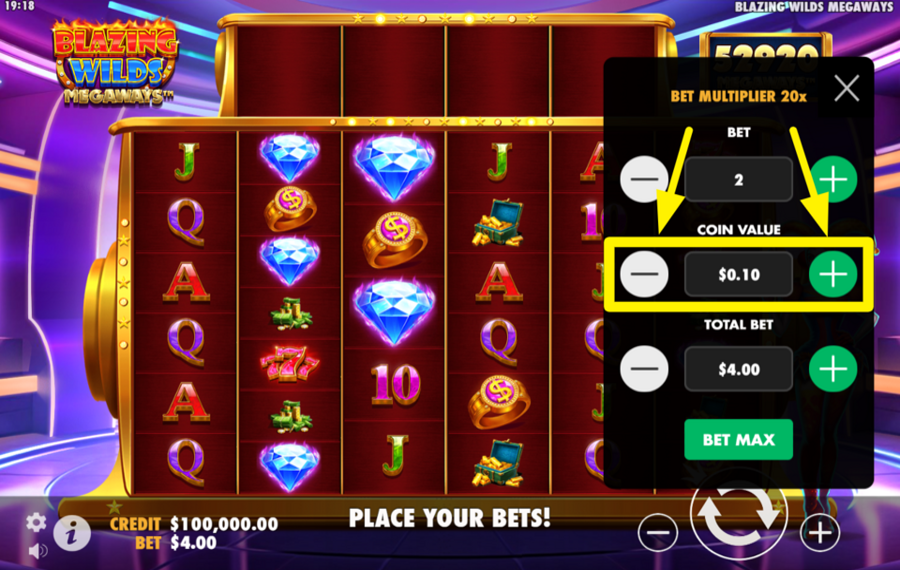Raise the coin value with plus
This screenshot has height=570, width=900.
(x=833, y=274)
